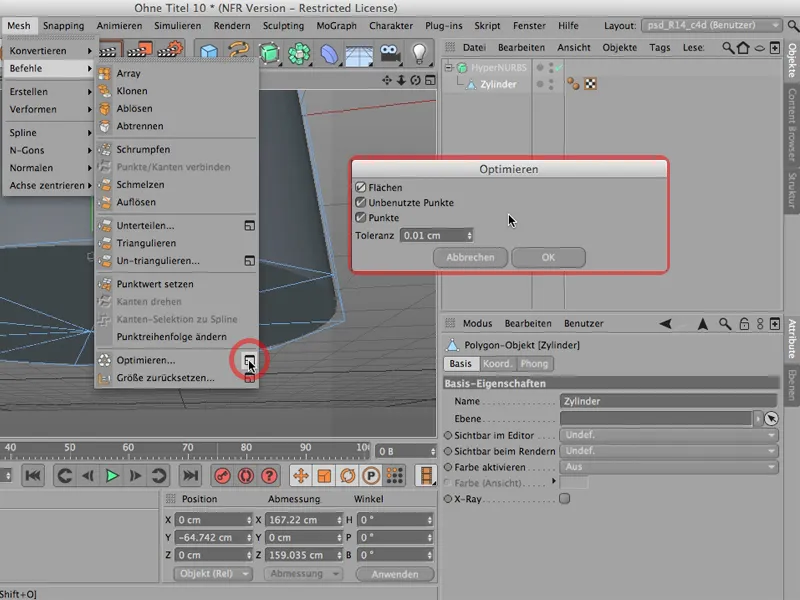Click X-Ray animation dot
The height and width of the screenshot is (600, 800).
(x=448, y=499)
